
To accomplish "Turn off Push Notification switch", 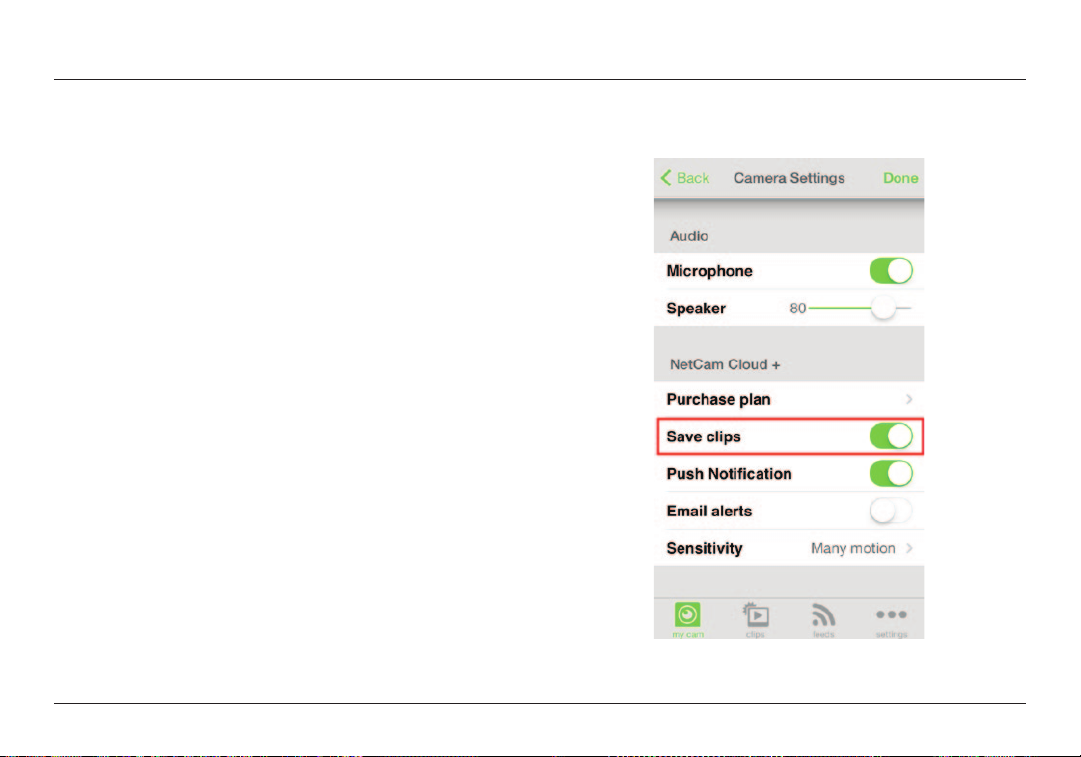I will (x=891, y=474).
